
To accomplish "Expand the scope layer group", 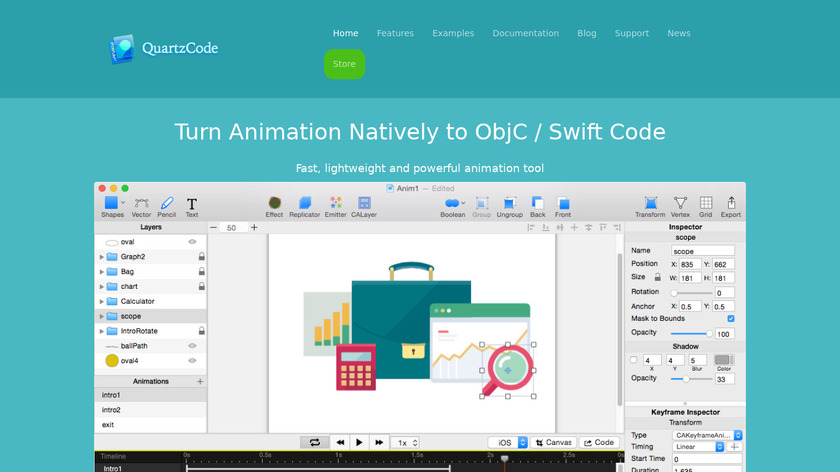I will pos(102,317).
